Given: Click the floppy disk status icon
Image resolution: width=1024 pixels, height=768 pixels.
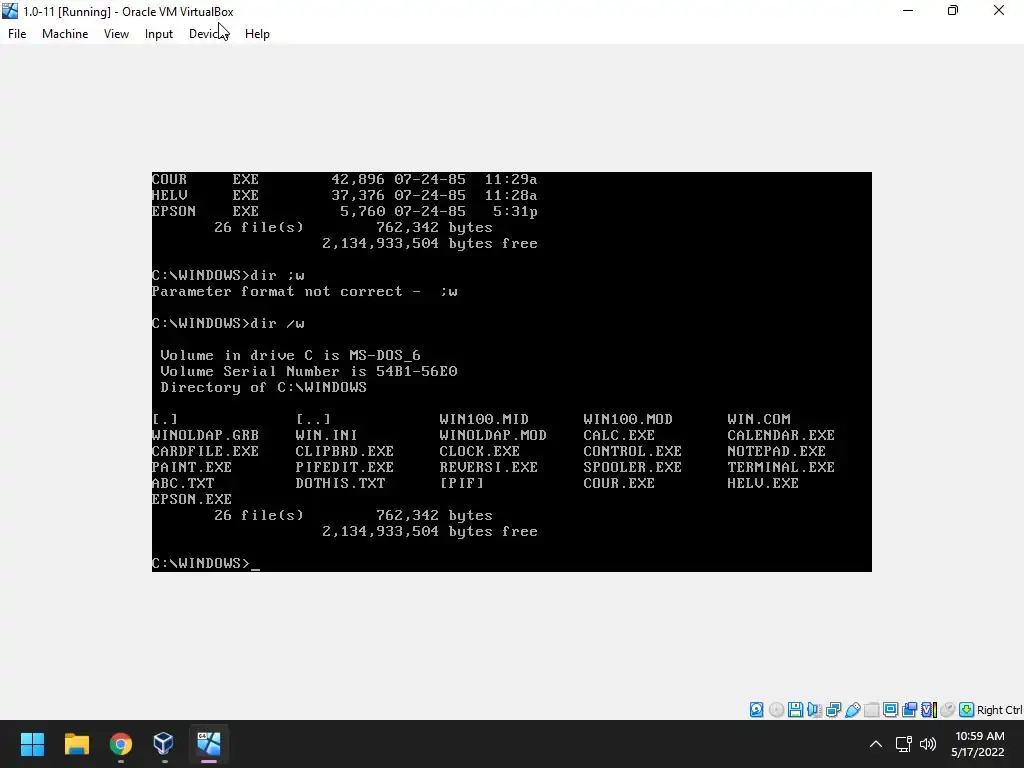Looking at the screenshot, I should coord(795,710).
